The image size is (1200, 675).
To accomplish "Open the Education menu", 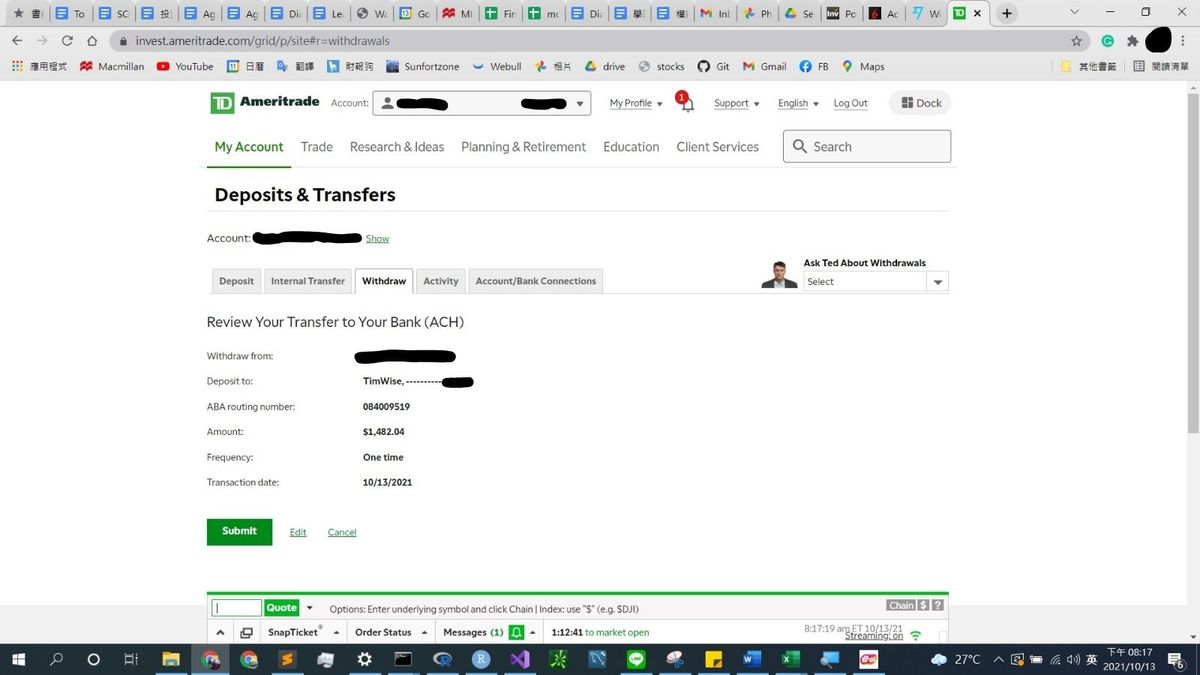I will pyautogui.click(x=631, y=146).
